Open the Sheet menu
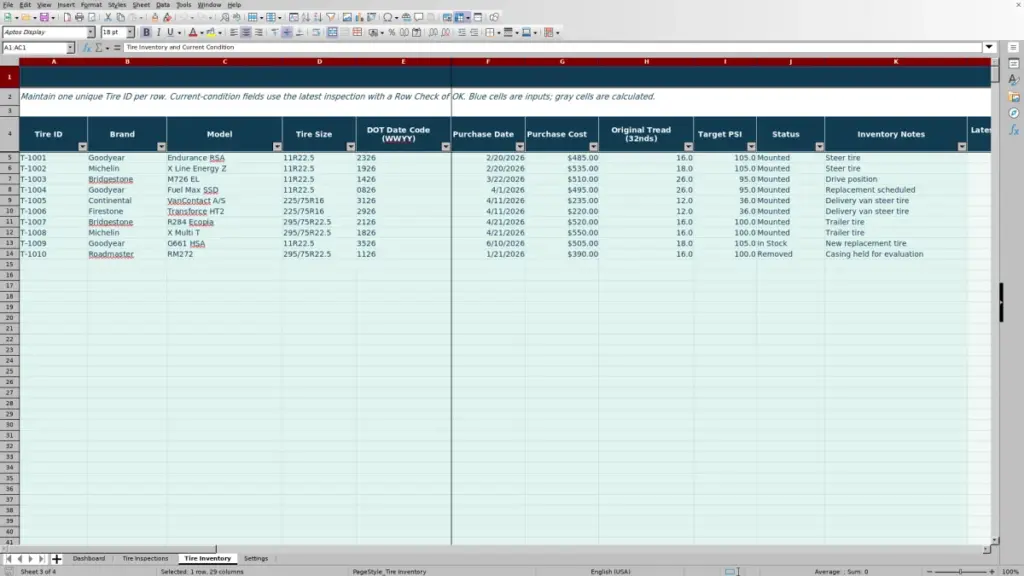This screenshot has width=1024, height=576. 141,5
